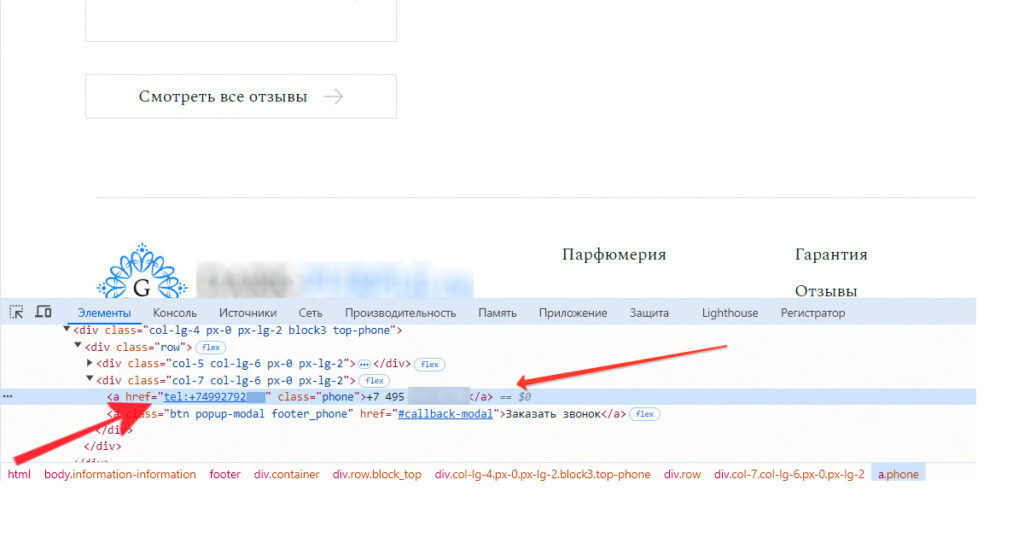Open the Приложение tab
The image size is (1024, 538).
(573, 313)
